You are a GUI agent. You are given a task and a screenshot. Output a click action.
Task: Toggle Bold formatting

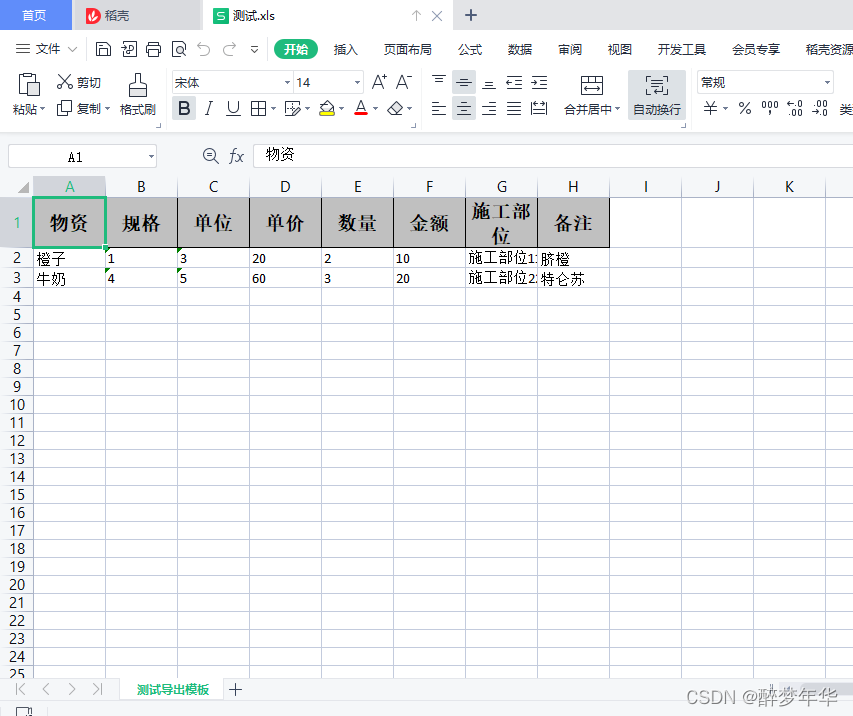click(184, 108)
